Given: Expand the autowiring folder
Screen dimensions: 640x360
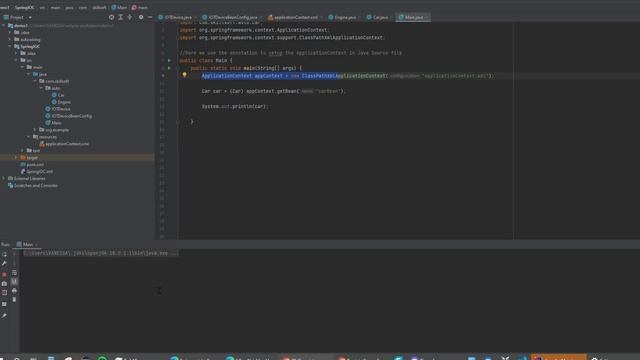Looking at the screenshot, I should (10, 39).
